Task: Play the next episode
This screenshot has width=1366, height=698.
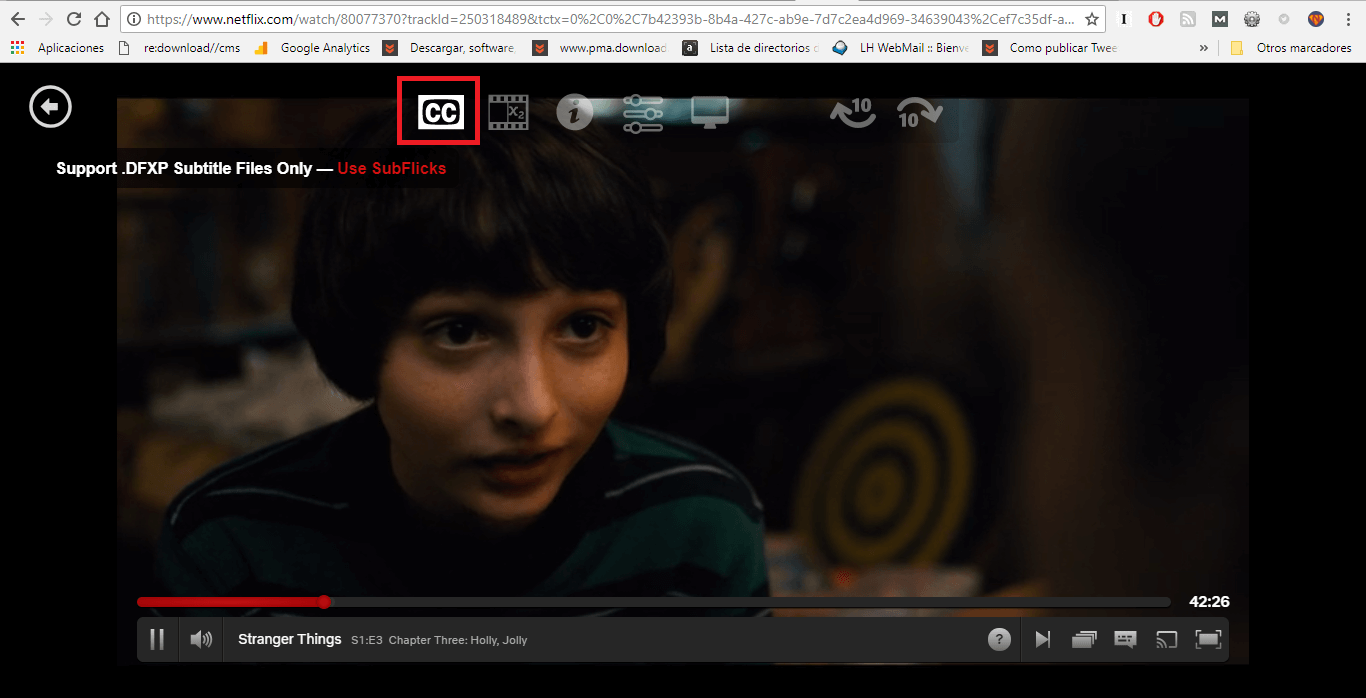Action: 1042,640
